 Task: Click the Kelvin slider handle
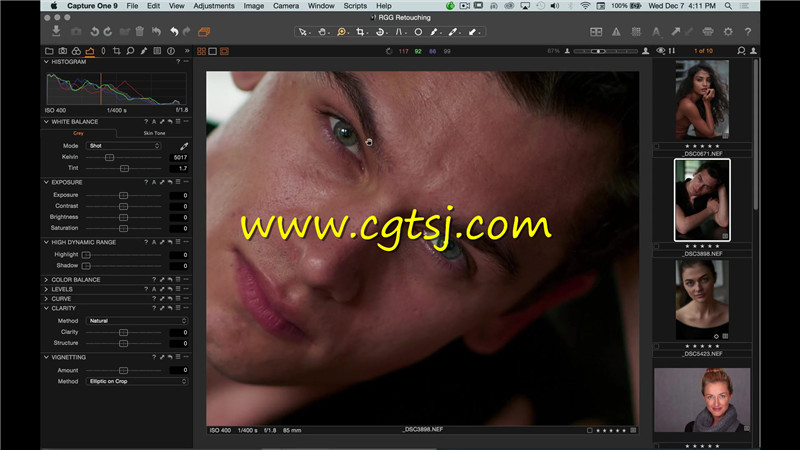click(x=109, y=158)
